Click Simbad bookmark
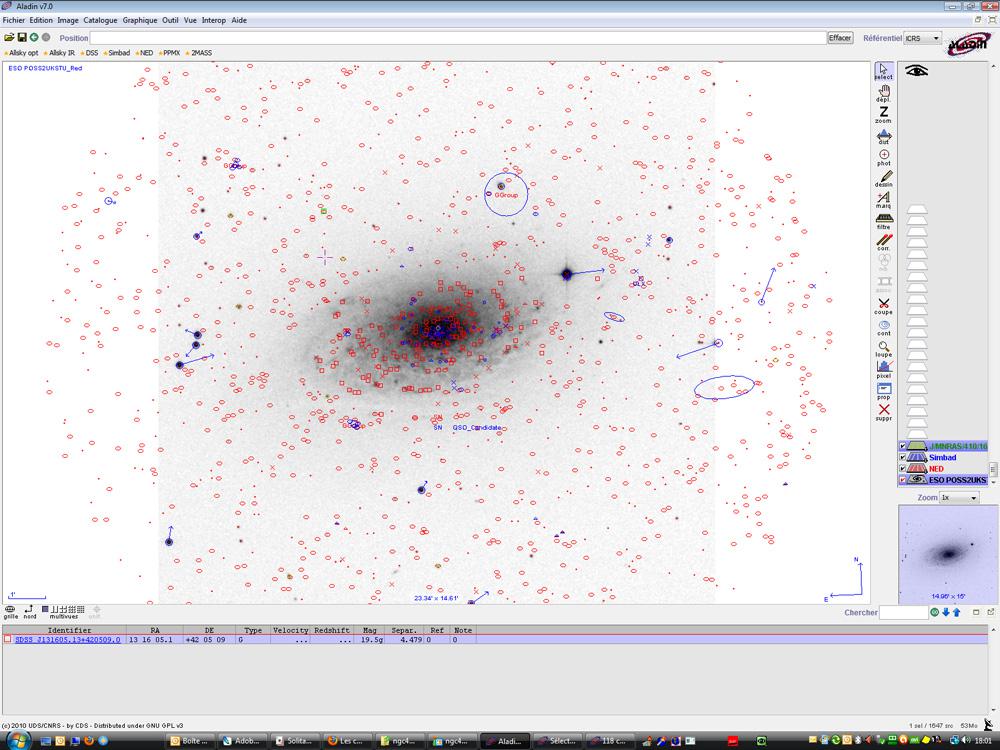This screenshot has width=1000, height=750. (x=117, y=53)
